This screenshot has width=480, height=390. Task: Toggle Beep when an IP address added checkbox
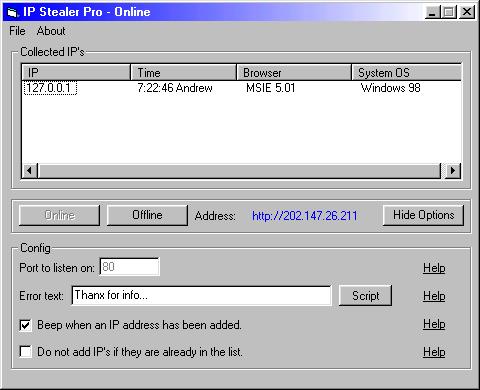click(26, 325)
